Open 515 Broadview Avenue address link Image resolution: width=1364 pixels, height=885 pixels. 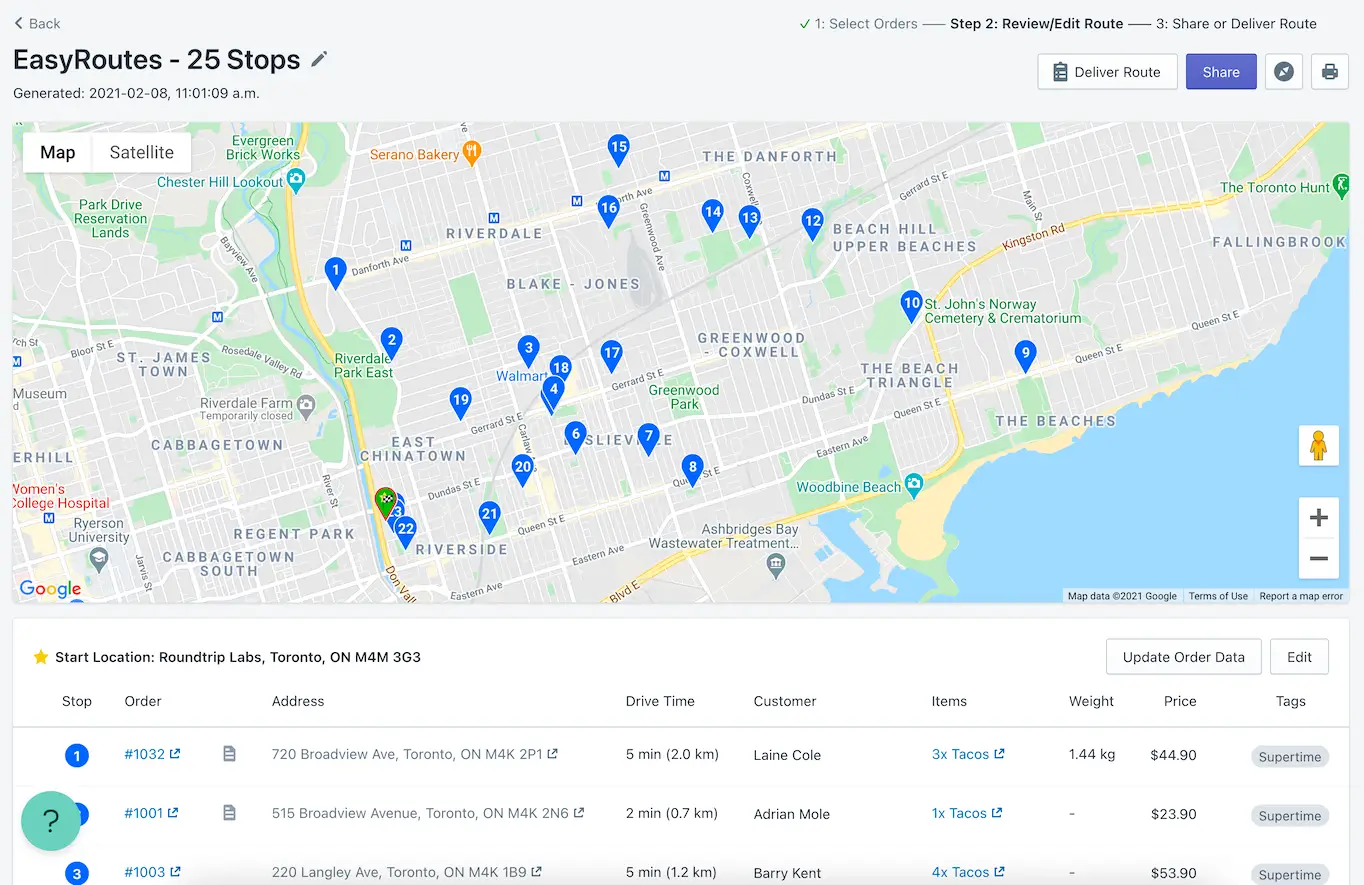point(428,813)
